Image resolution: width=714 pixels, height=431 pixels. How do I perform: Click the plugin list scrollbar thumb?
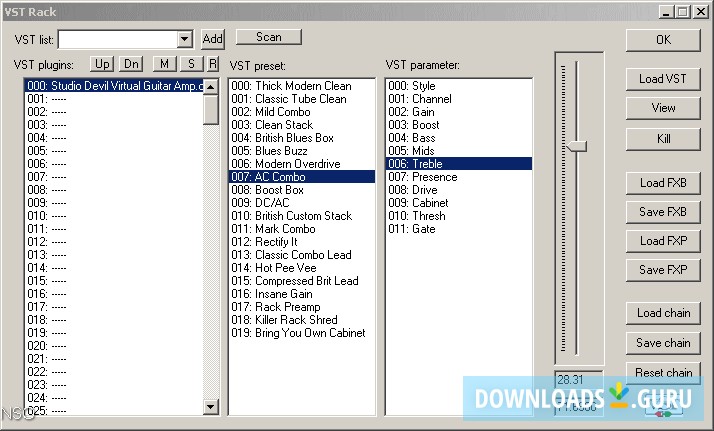click(211, 109)
